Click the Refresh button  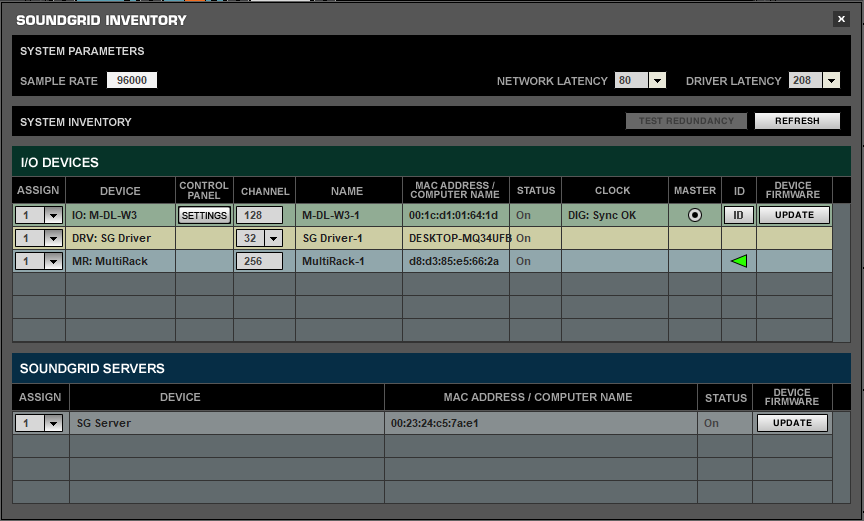coord(797,121)
